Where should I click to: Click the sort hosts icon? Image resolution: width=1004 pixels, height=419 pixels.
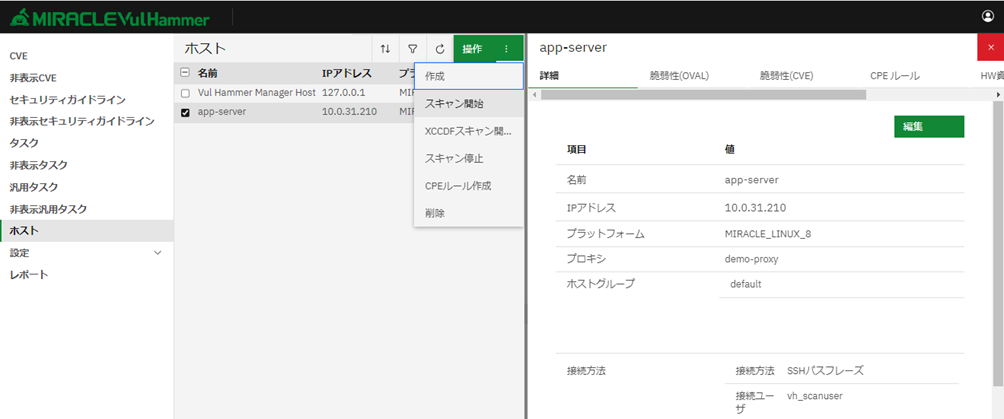tap(386, 49)
